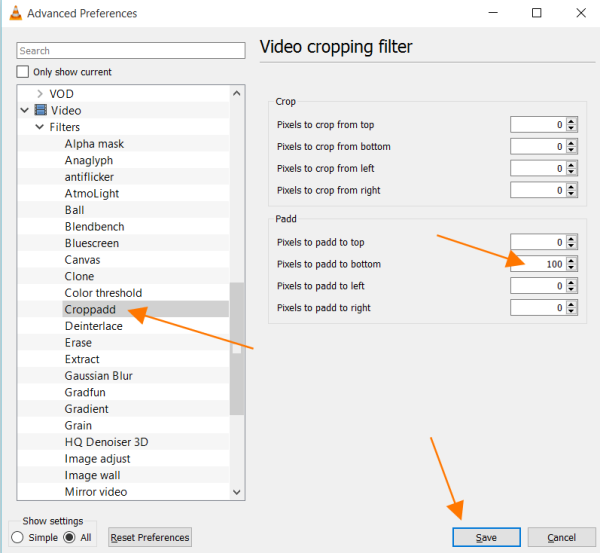
Task: Increase Pixels to padd to left value
Action: tap(571, 282)
